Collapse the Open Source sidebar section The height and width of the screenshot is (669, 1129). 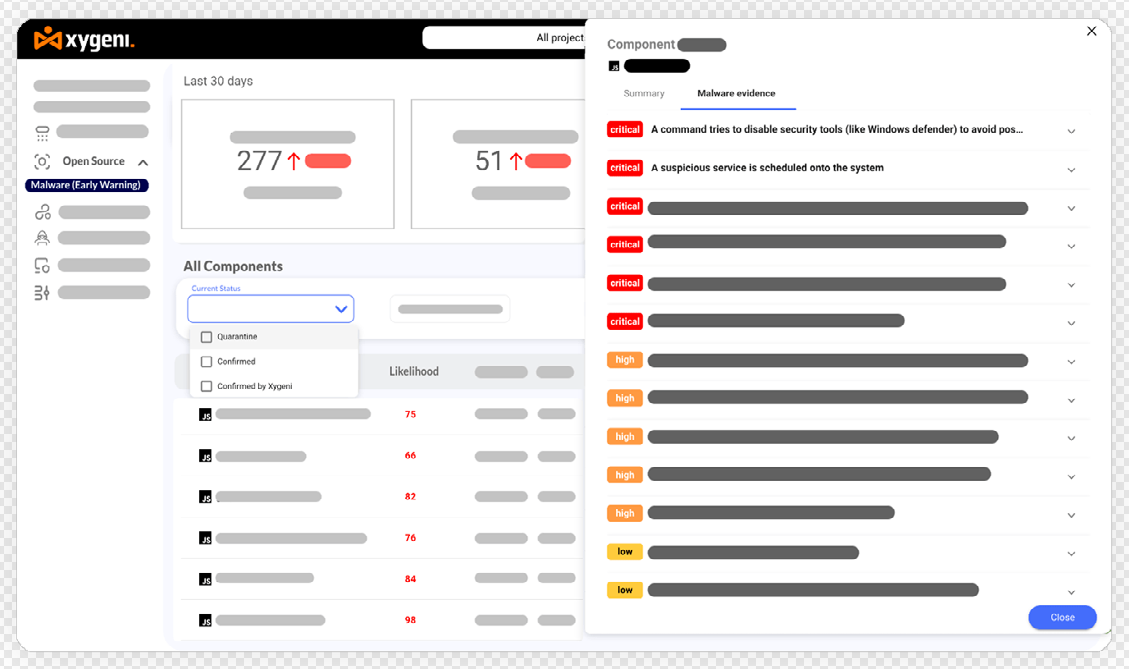pyautogui.click(x=143, y=162)
